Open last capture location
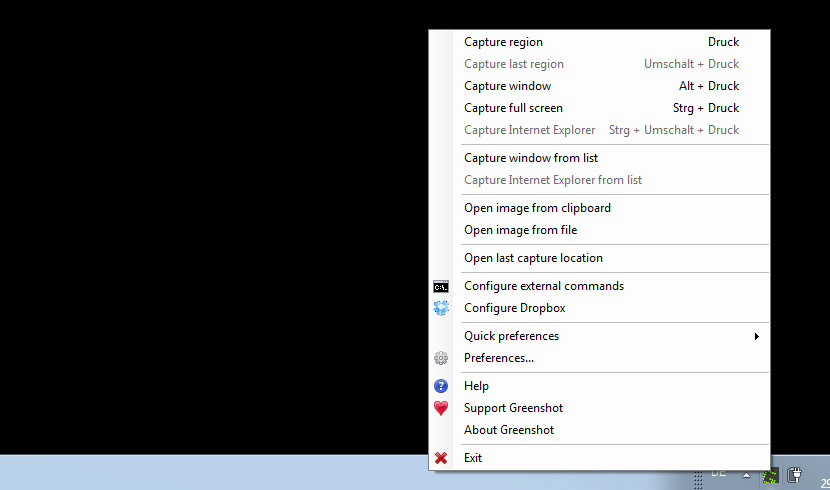Image resolution: width=830 pixels, height=490 pixels. [599, 258]
